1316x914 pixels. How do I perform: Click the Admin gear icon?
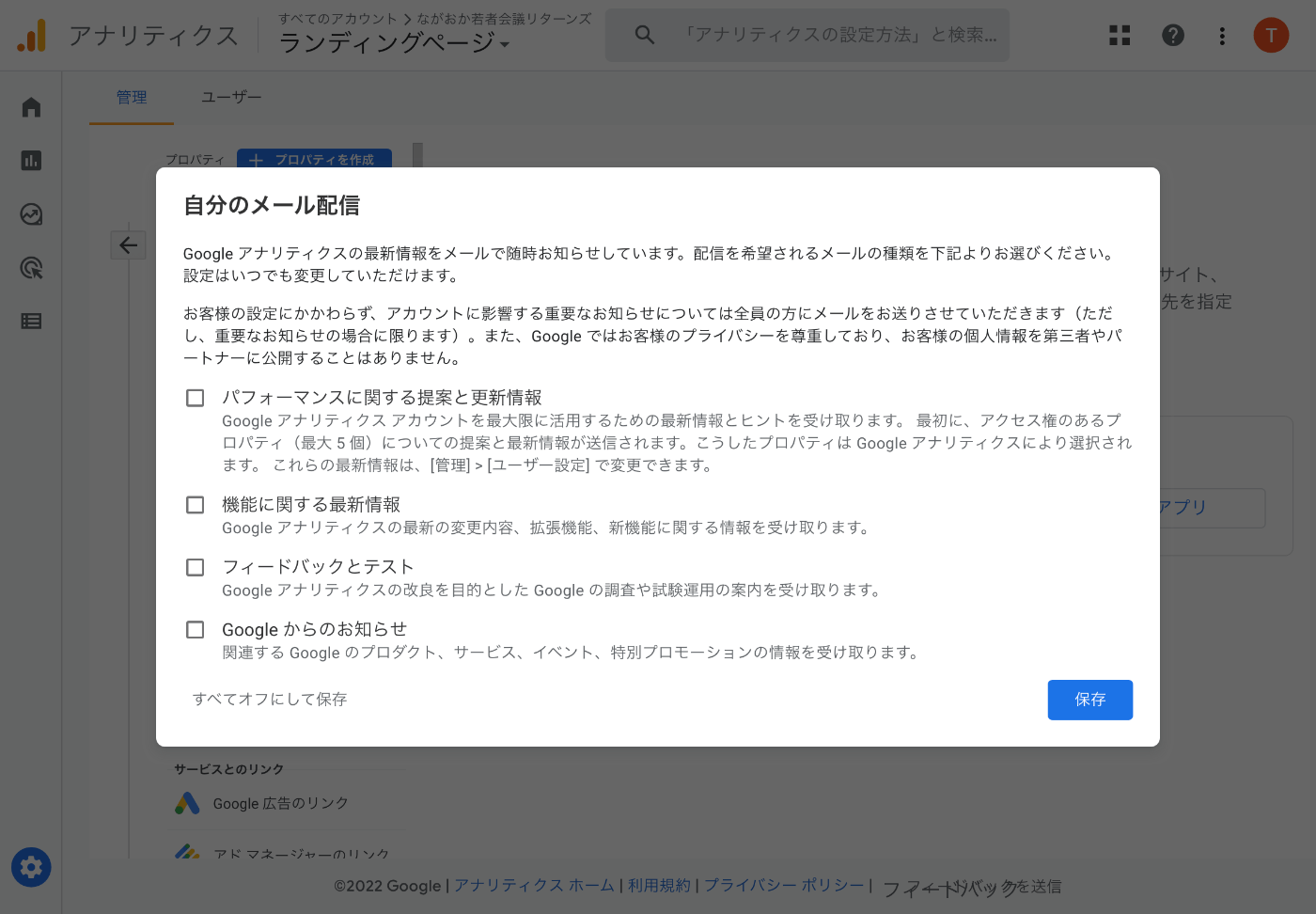click(x=31, y=867)
